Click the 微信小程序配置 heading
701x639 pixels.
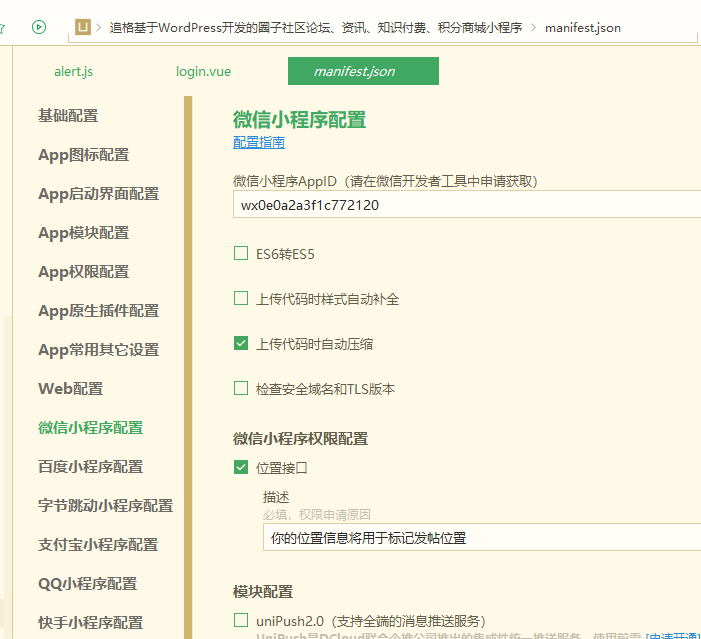(x=300, y=119)
